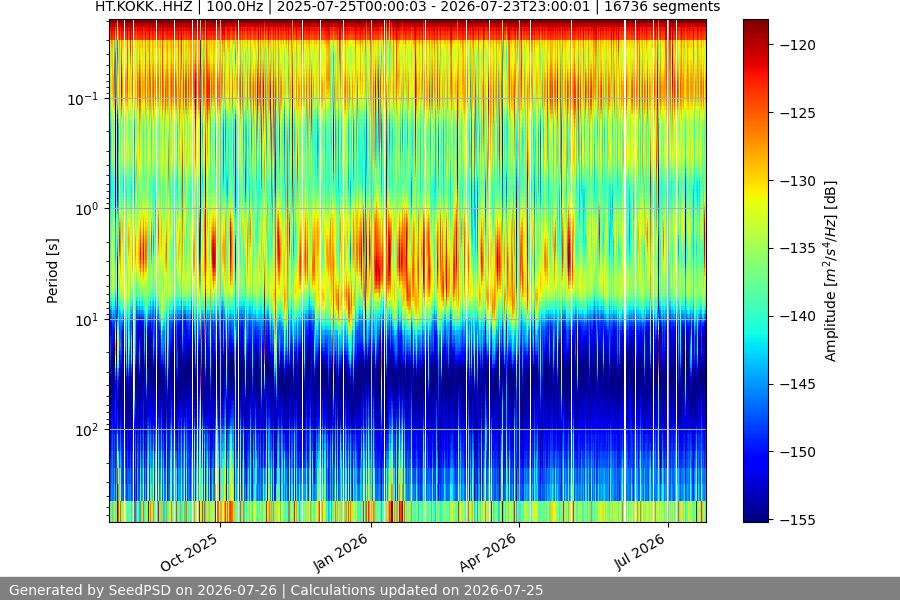
Task: Select the 'Apr 2026' x-axis label
Action: (488, 552)
